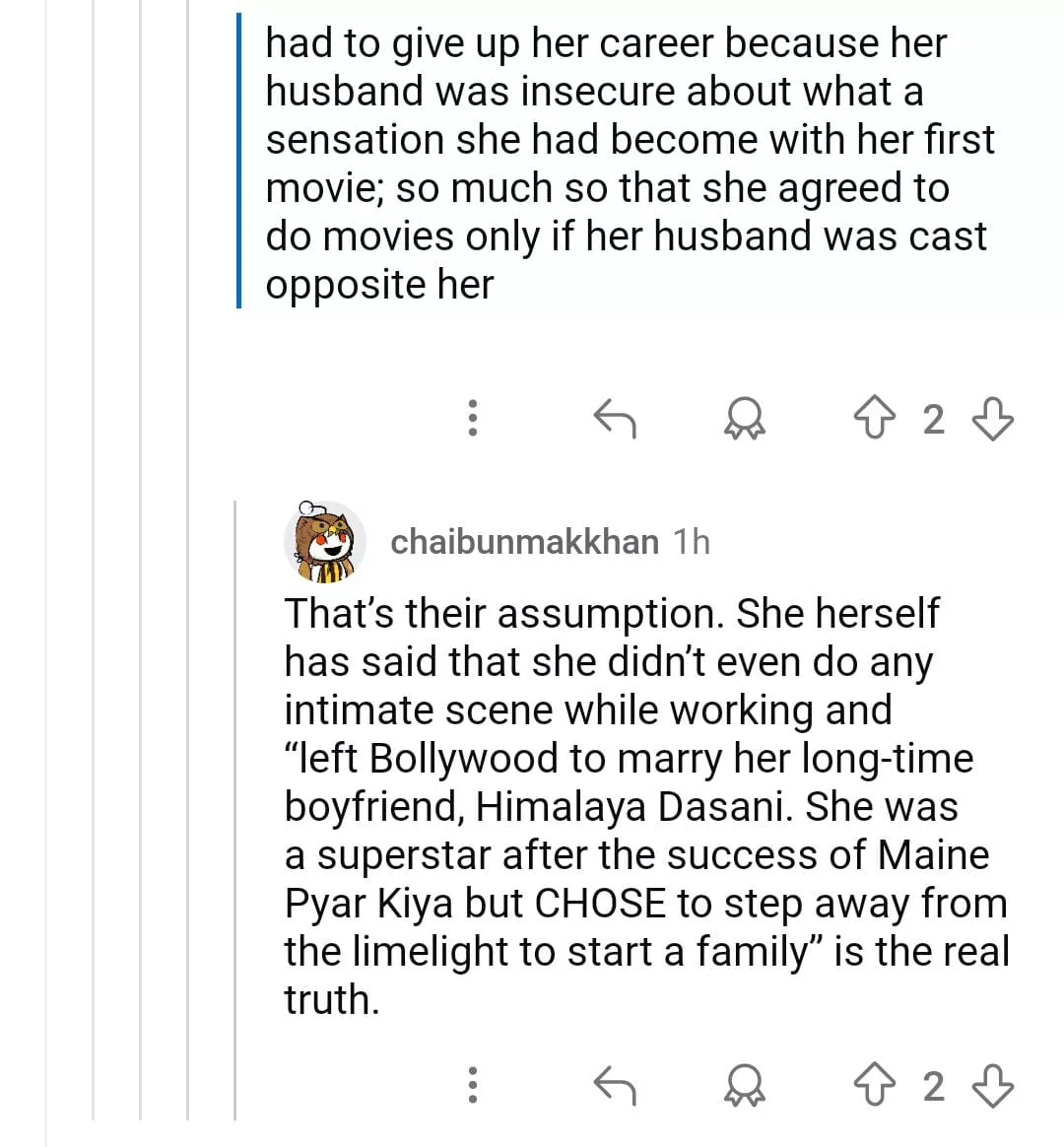Open chaibunmakkhan's comment three-dot options menu
This screenshot has height=1147, width=1064.
[x=473, y=1085]
